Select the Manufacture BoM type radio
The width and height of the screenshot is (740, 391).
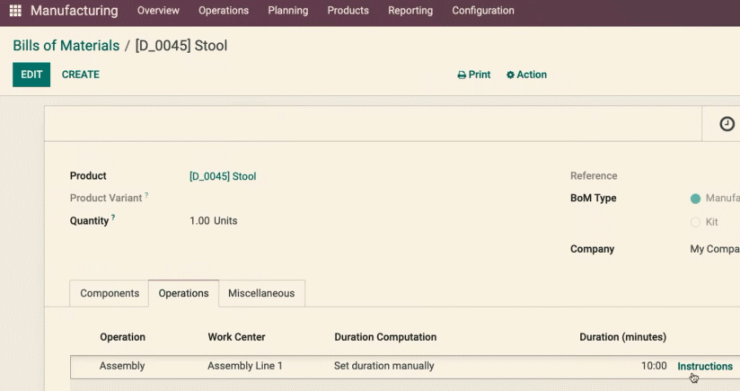[x=695, y=199]
